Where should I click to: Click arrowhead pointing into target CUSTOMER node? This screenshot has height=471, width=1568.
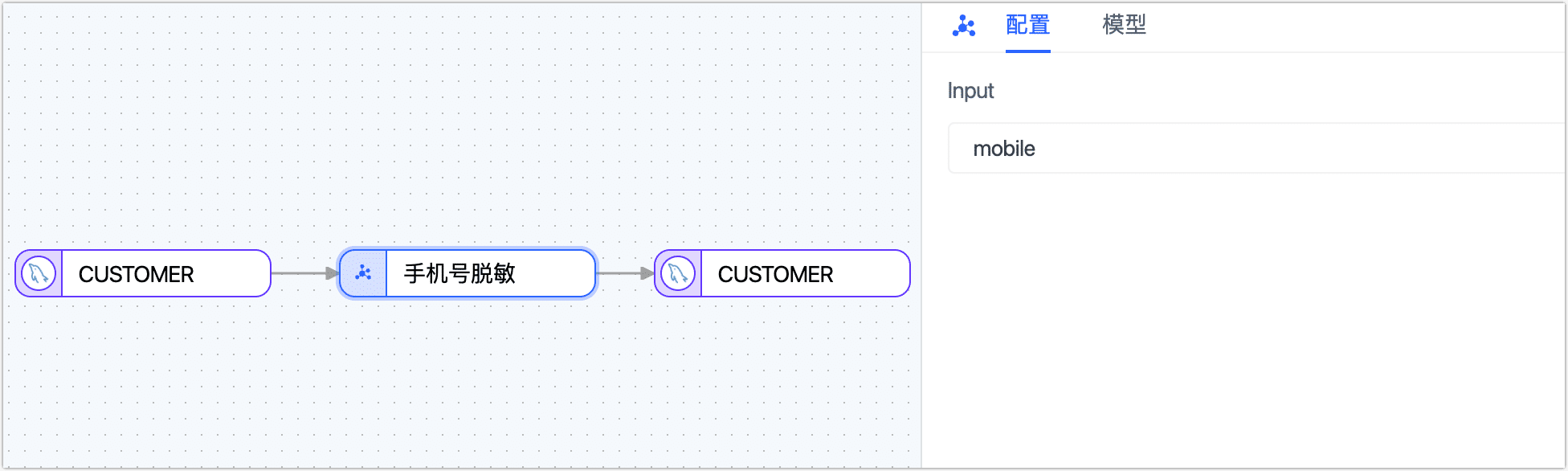click(647, 273)
